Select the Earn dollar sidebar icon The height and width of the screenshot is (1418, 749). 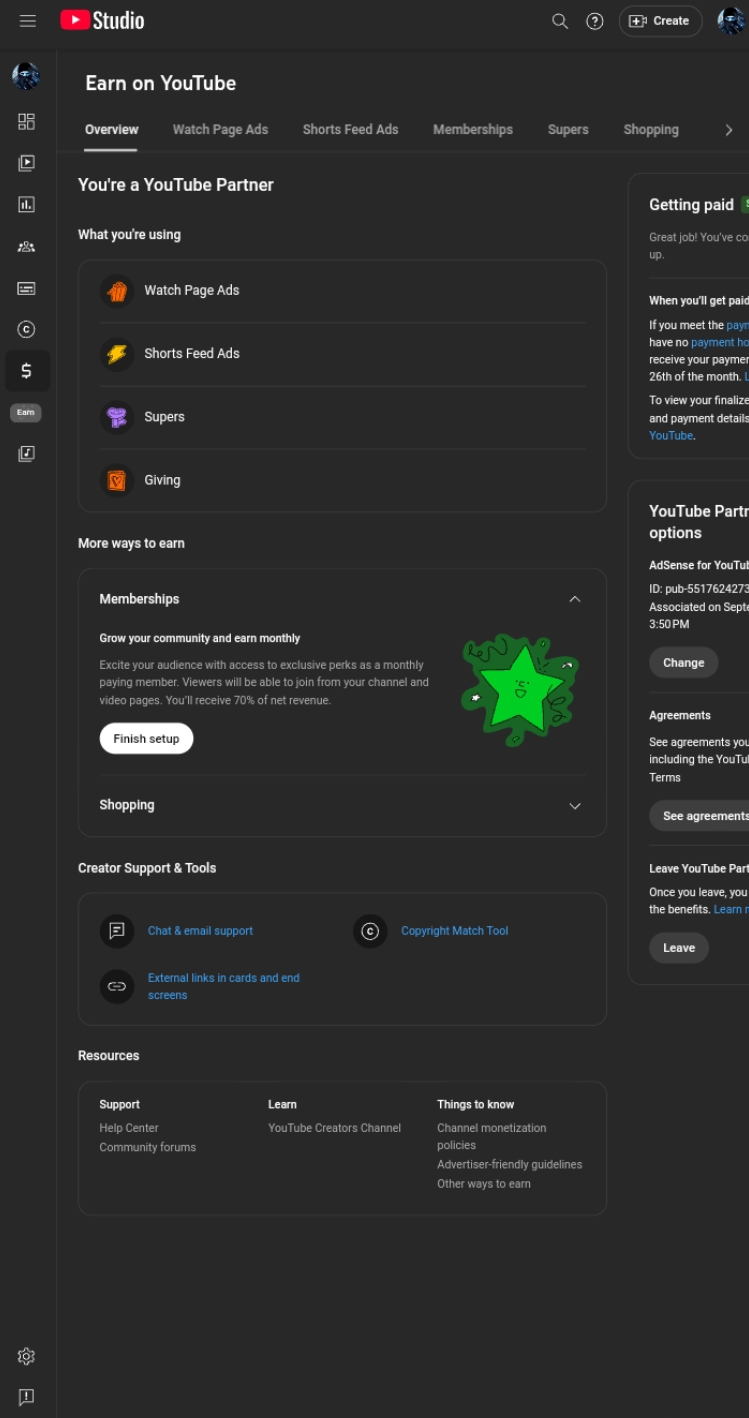[x=26, y=371]
